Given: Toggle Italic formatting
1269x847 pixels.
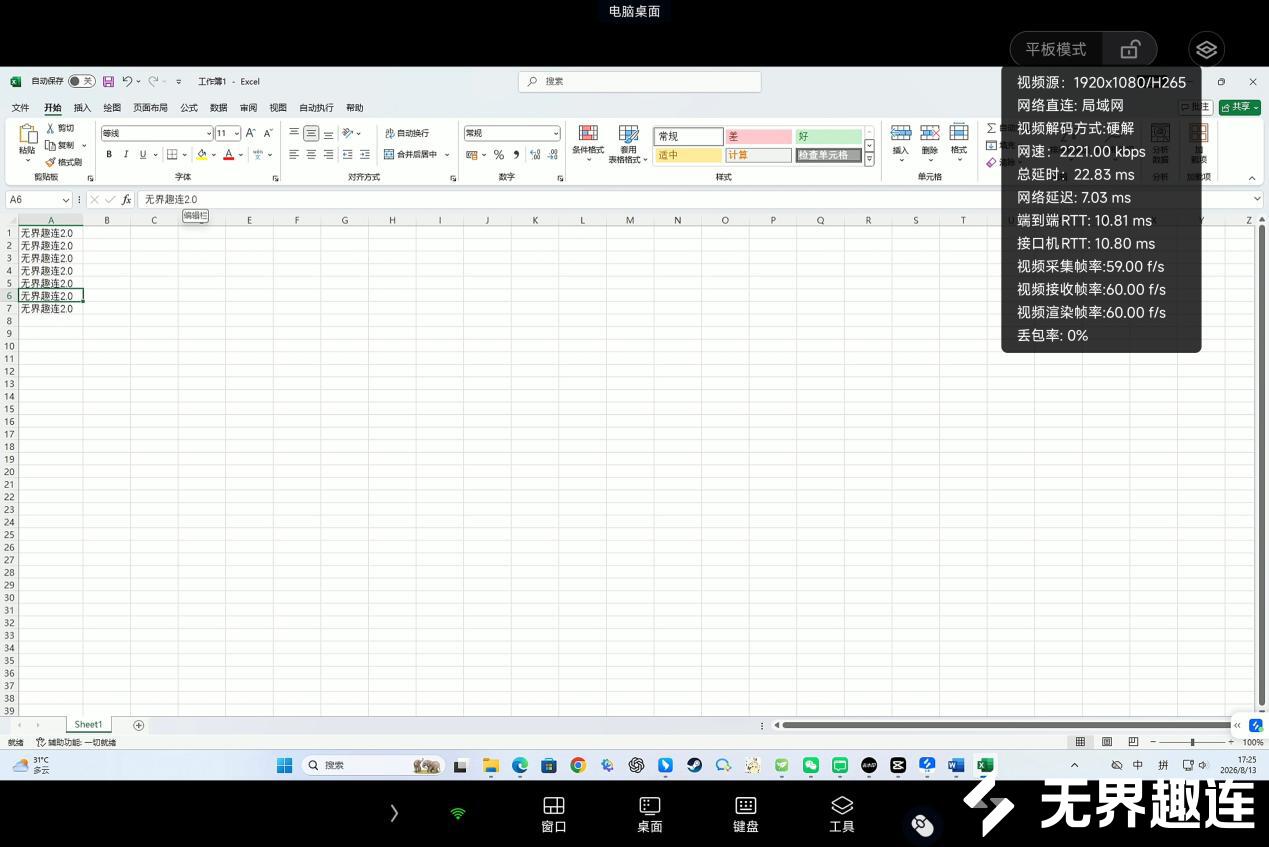Looking at the screenshot, I should [126, 155].
